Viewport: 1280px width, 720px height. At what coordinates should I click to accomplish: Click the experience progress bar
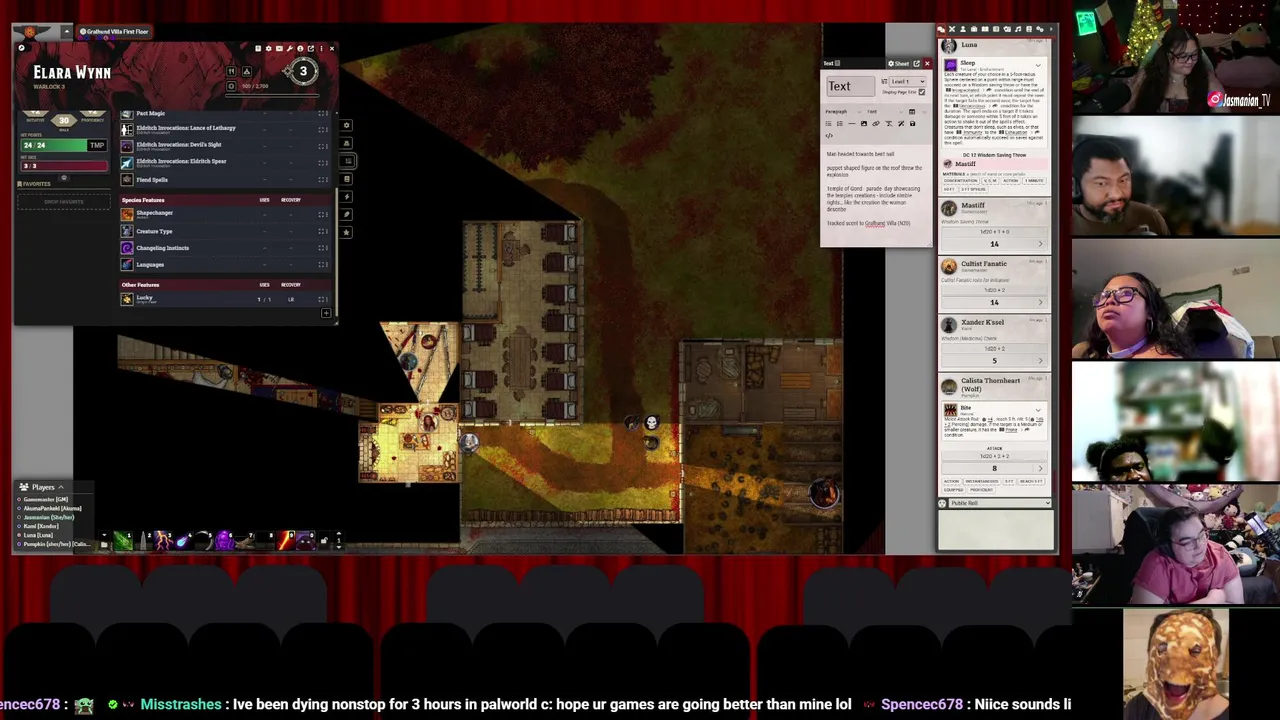click(x=272, y=96)
